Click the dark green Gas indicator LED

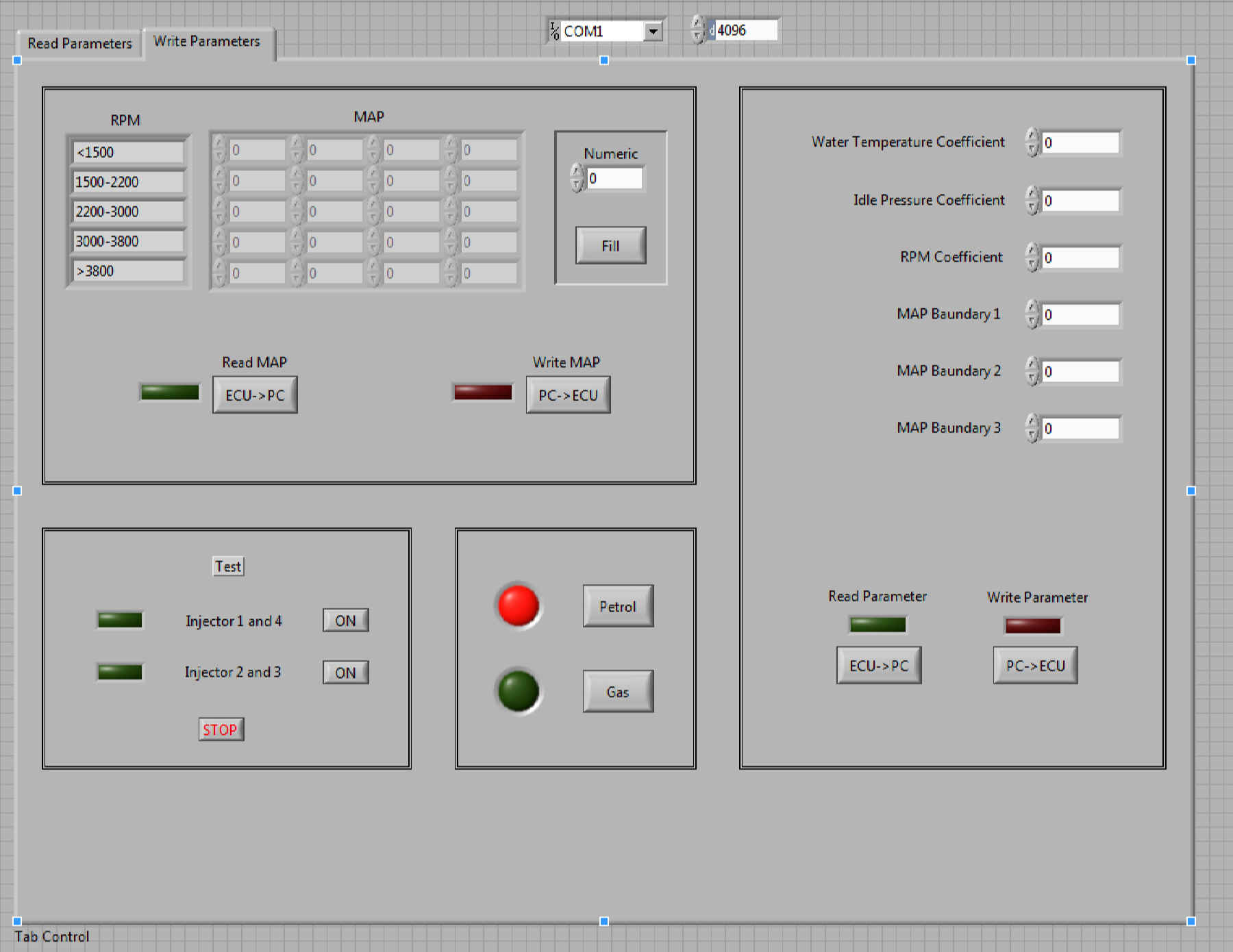pyautogui.click(x=519, y=690)
